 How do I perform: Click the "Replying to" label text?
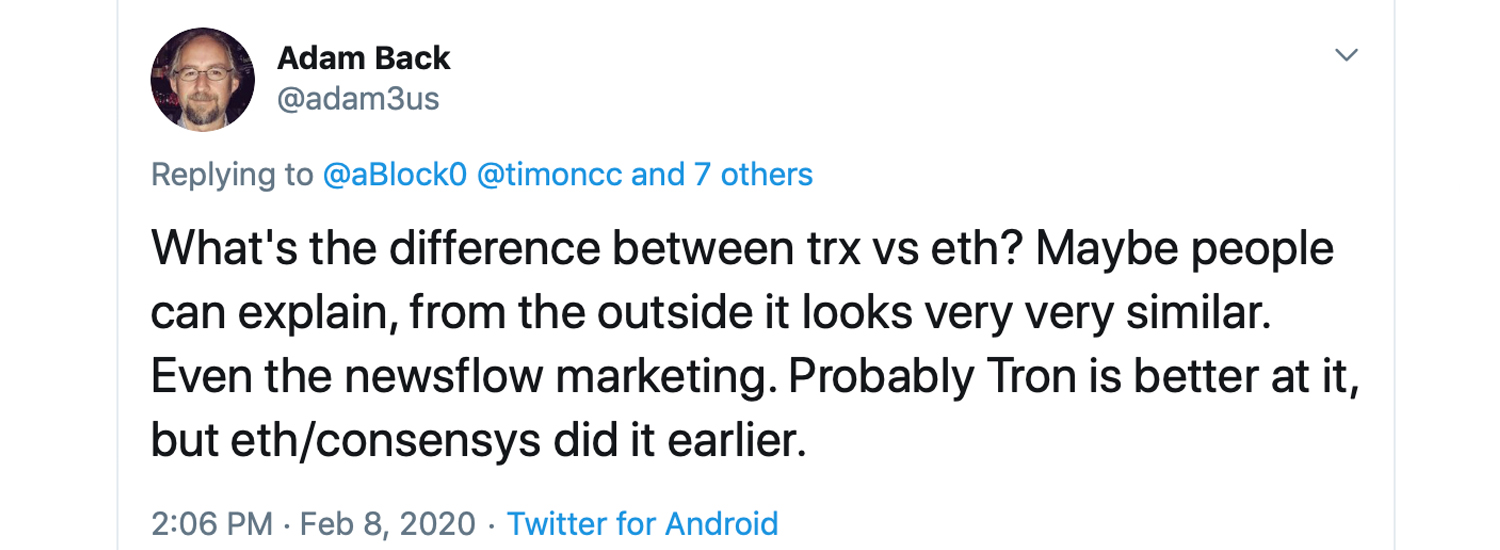tap(232, 175)
